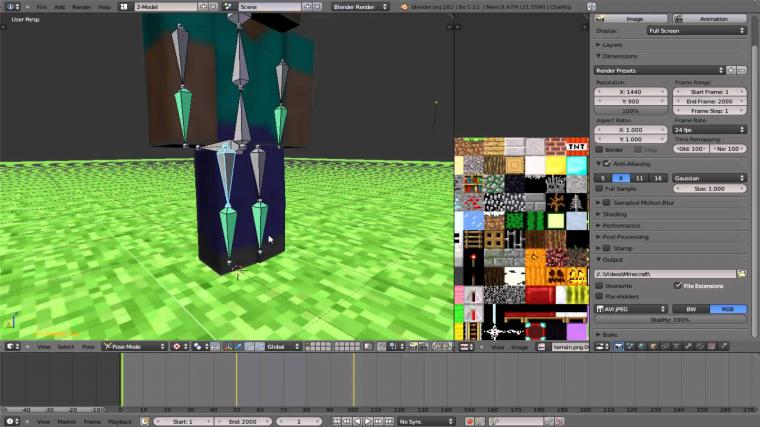The width and height of the screenshot is (760, 427).
Task: Select the RGB color mode button
Action: [728, 309]
